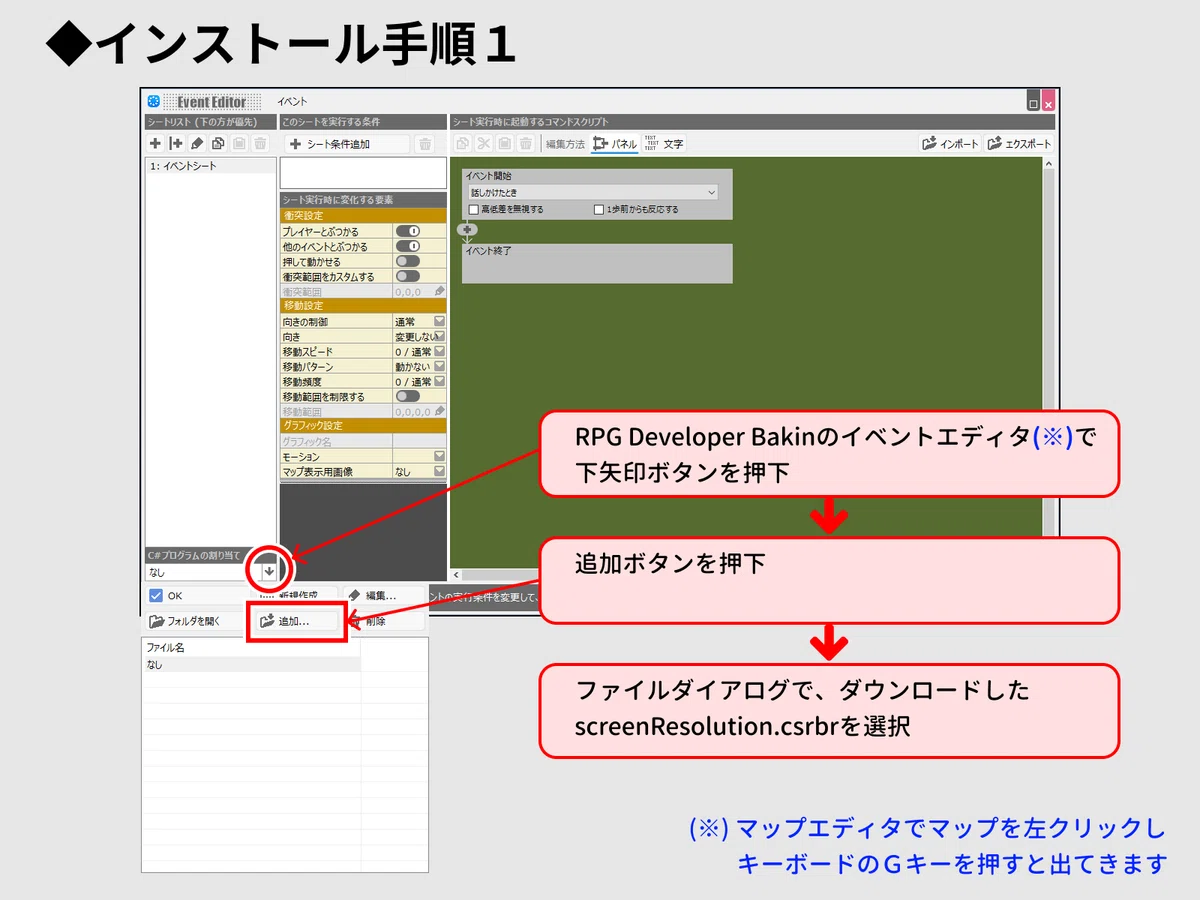Click the paste sheet icon in sheet list toolbar
Screen dimensions: 1200x900
tap(239, 144)
